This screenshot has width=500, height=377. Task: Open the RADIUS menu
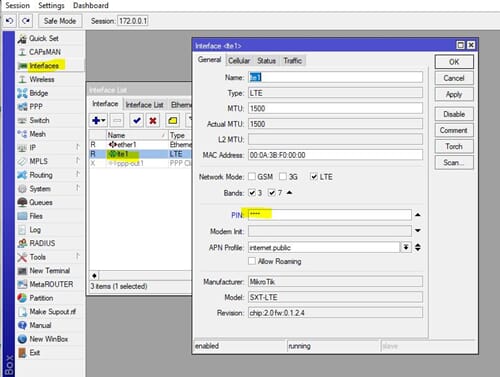tap(42, 243)
